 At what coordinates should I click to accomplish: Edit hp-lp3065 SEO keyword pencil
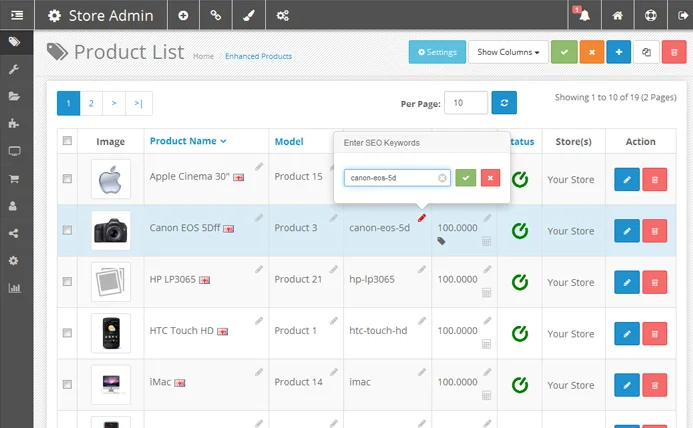422,269
